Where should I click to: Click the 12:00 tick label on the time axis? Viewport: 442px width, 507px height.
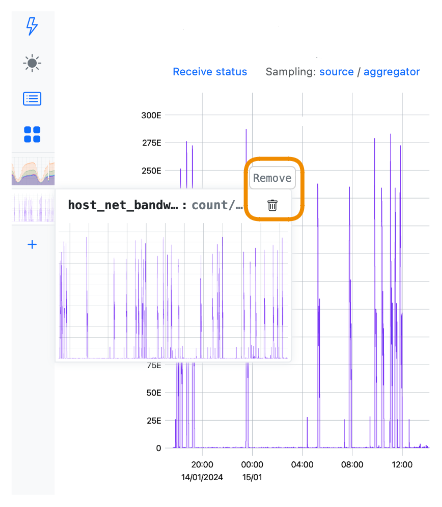tap(402, 464)
